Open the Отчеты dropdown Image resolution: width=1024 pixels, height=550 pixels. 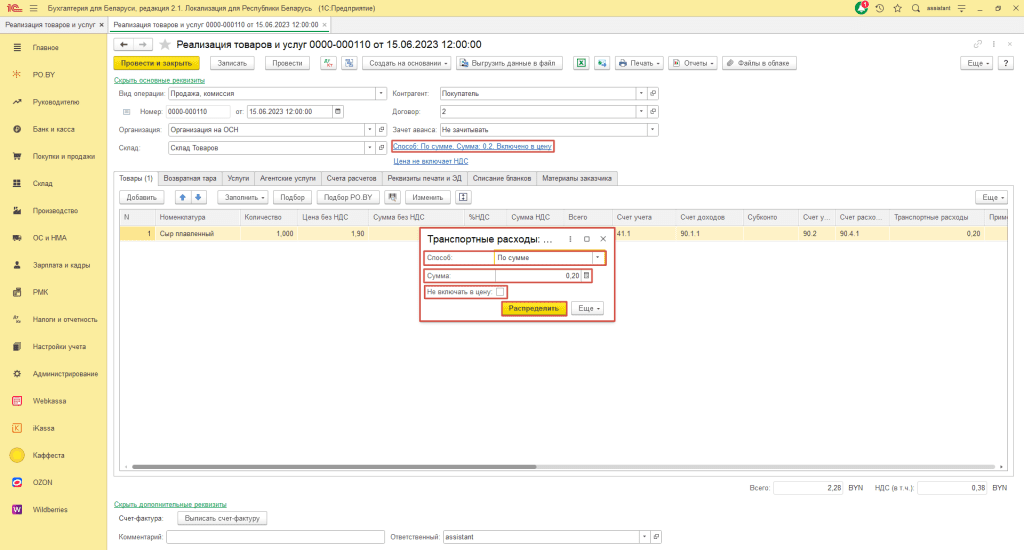(694, 63)
